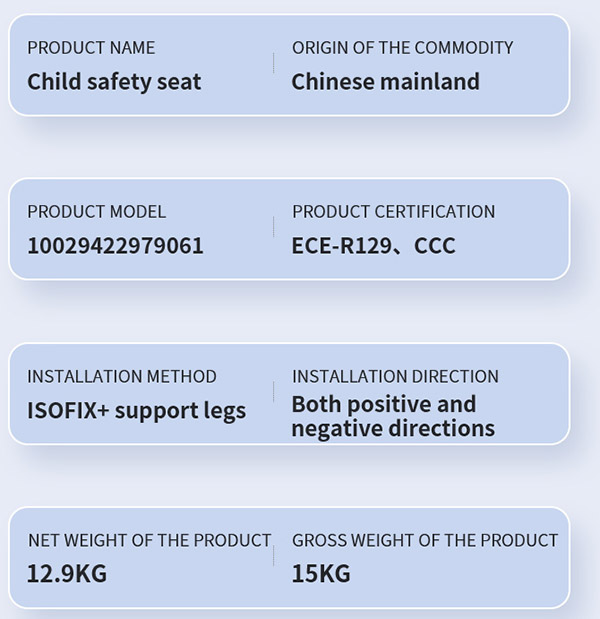Select the 15KG gross weight value
This screenshot has width=600, height=619.
point(321,574)
